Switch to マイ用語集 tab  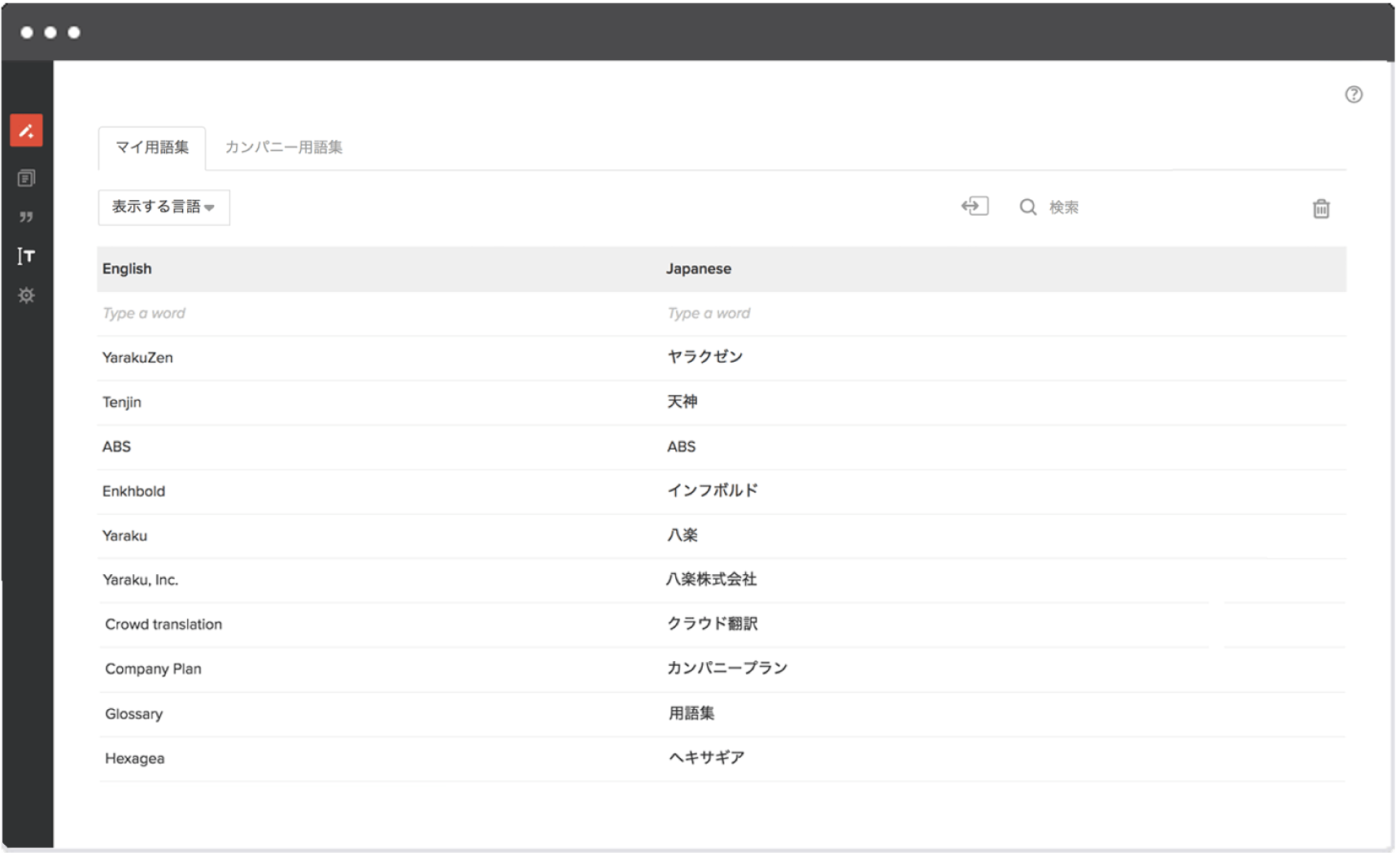point(152,147)
